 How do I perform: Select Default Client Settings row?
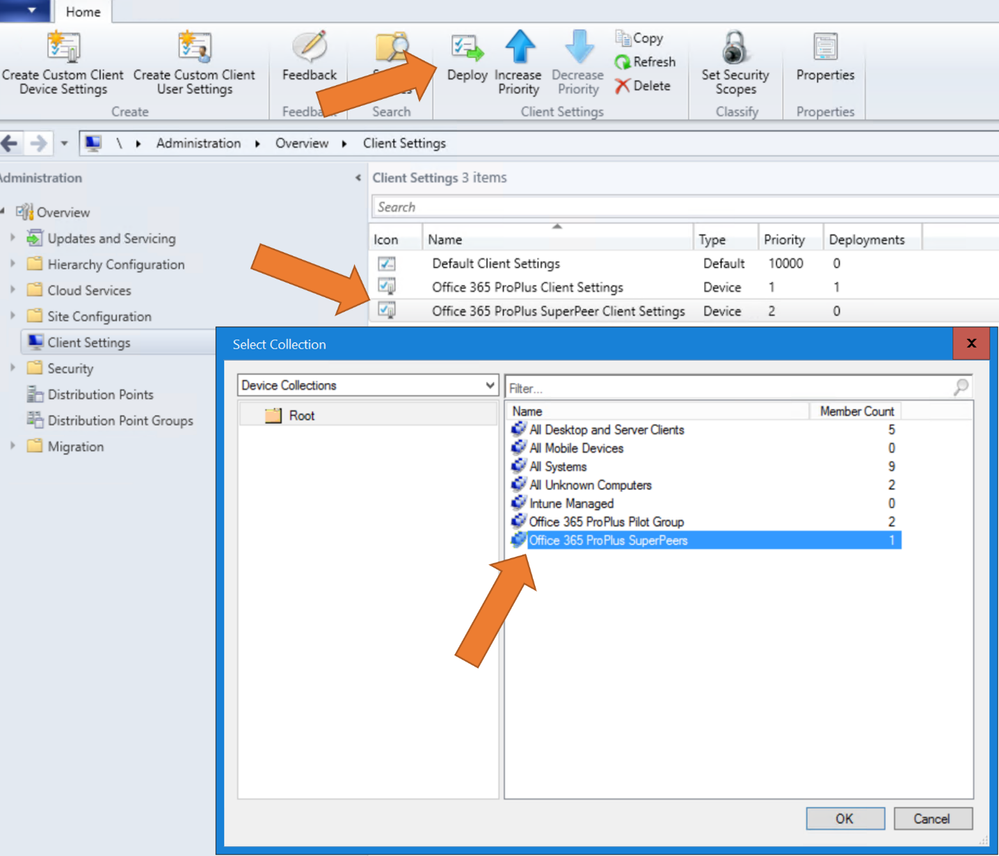point(683,264)
